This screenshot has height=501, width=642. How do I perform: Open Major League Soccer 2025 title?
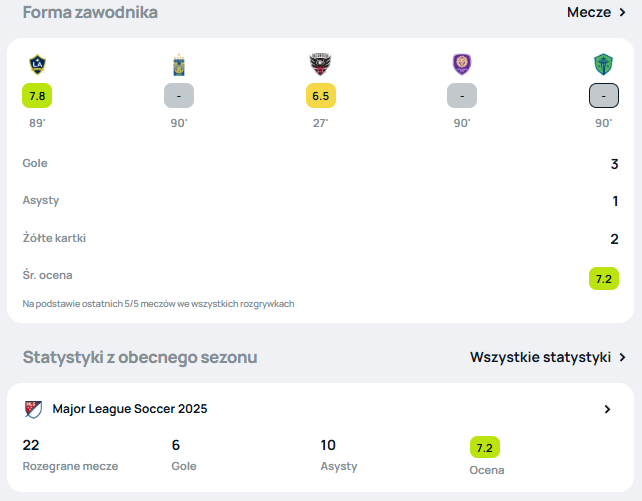tap(130, 409)
